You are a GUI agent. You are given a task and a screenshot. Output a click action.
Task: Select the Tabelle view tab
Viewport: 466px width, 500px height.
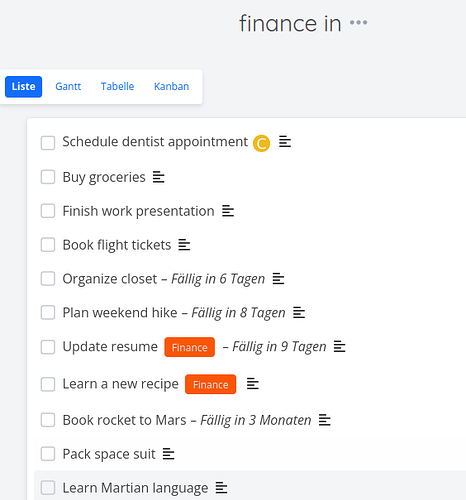pos(117,87)
